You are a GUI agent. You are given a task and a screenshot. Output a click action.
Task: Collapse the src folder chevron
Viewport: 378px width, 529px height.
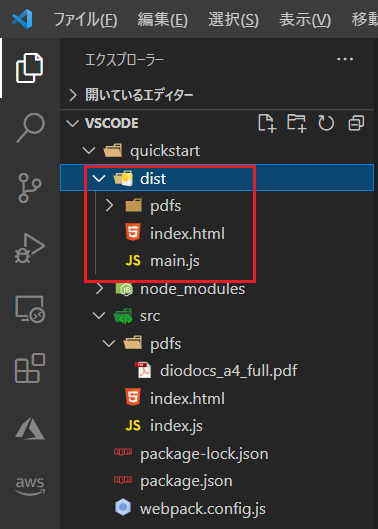click(x=99, y=316)
